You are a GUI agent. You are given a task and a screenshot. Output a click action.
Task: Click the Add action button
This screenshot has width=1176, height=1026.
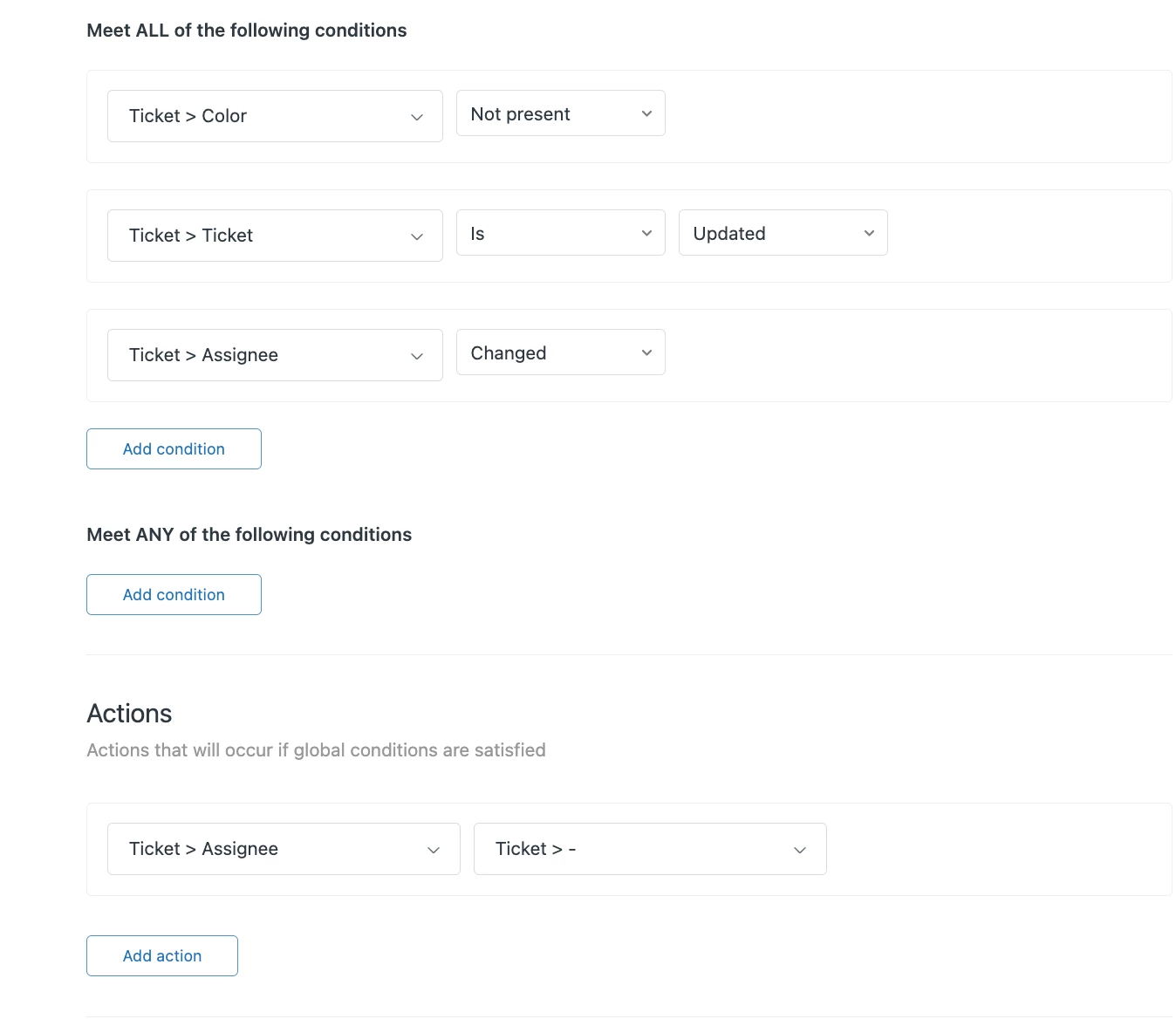coord(162,956)
